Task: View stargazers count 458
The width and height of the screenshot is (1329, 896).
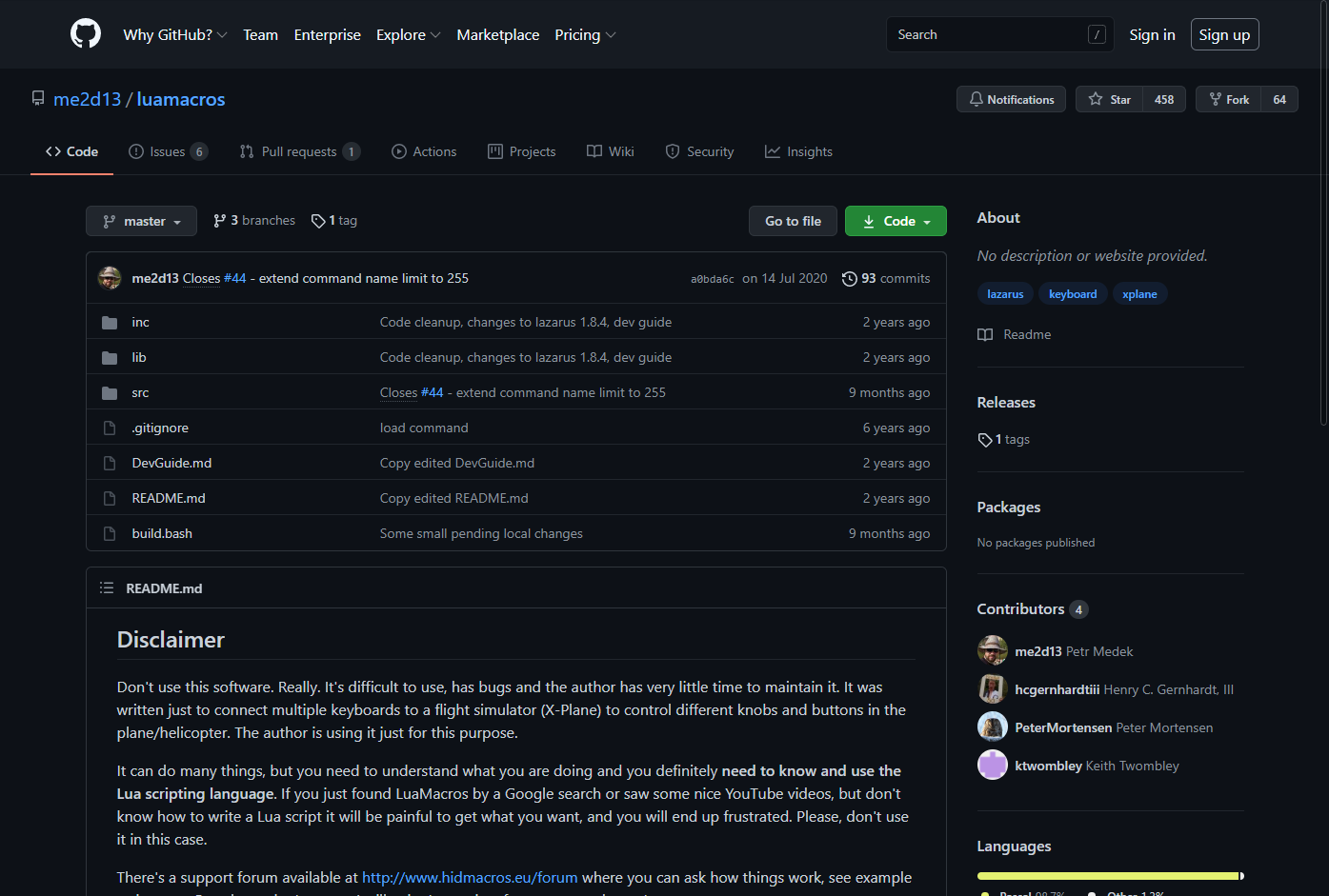Action: 1164,99
